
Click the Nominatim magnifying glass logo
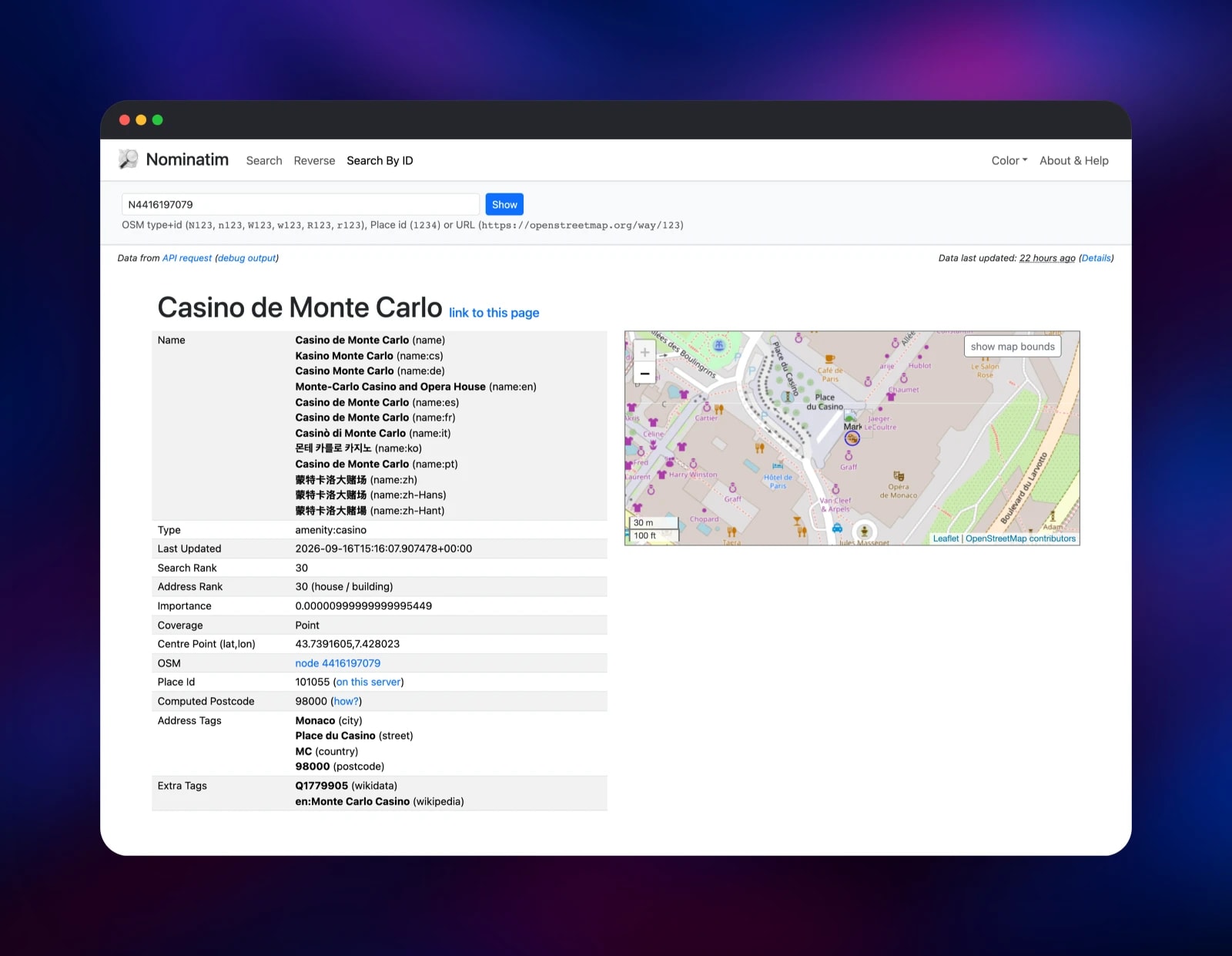tap(128, 159)
